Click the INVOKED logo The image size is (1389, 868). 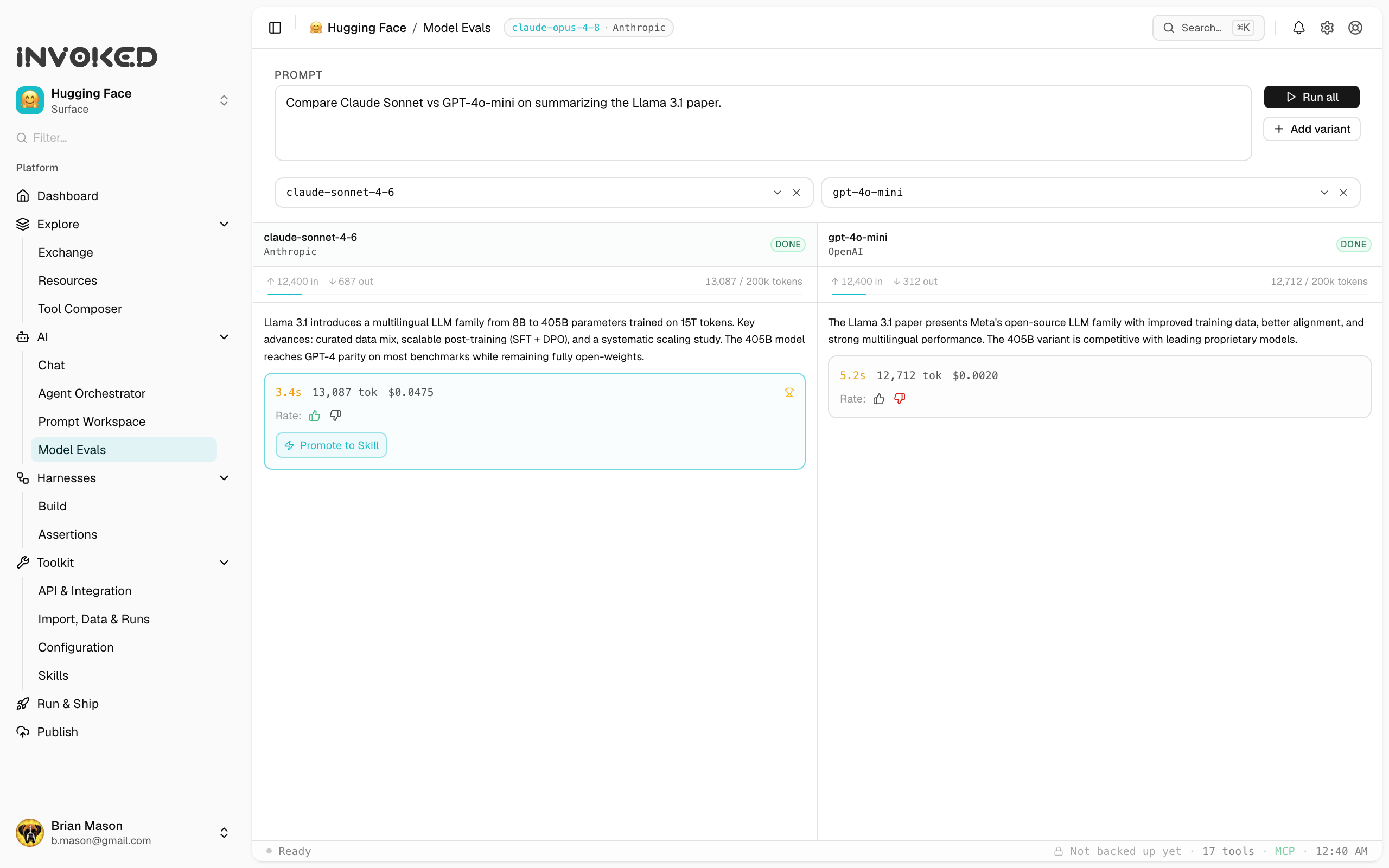point(87,57)
